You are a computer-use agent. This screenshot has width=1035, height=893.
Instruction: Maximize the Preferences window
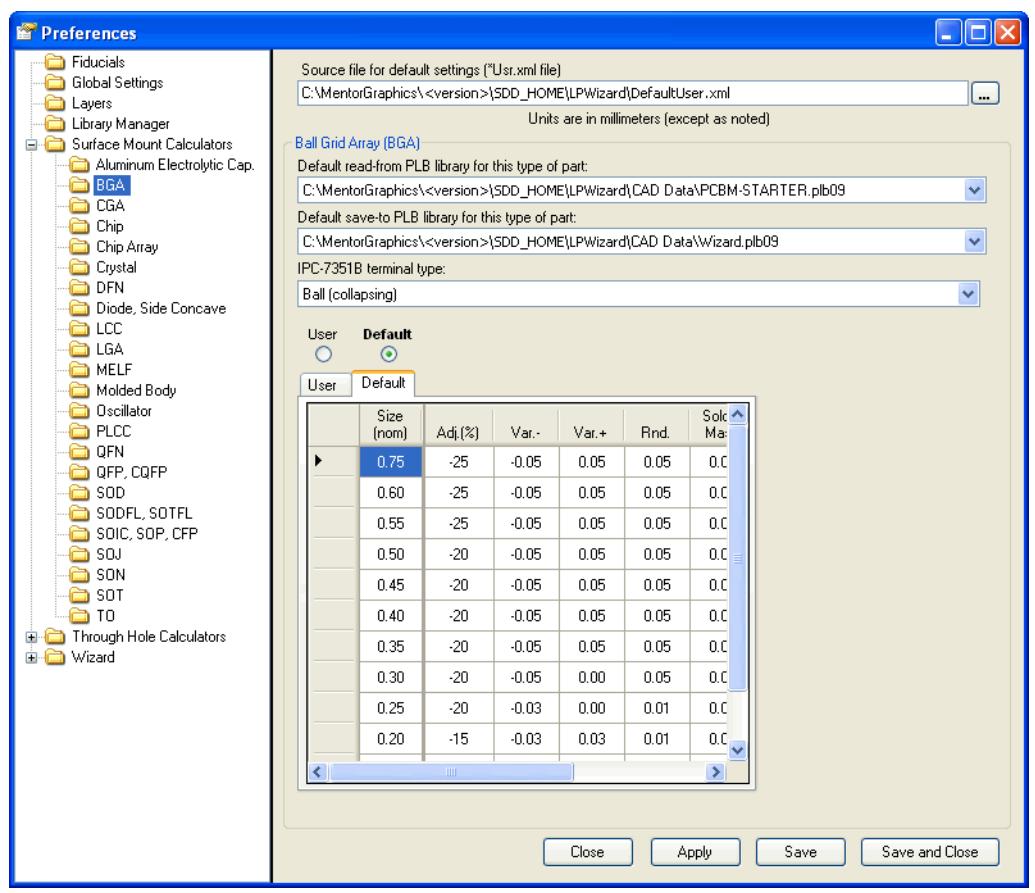(x=978, y=32)
